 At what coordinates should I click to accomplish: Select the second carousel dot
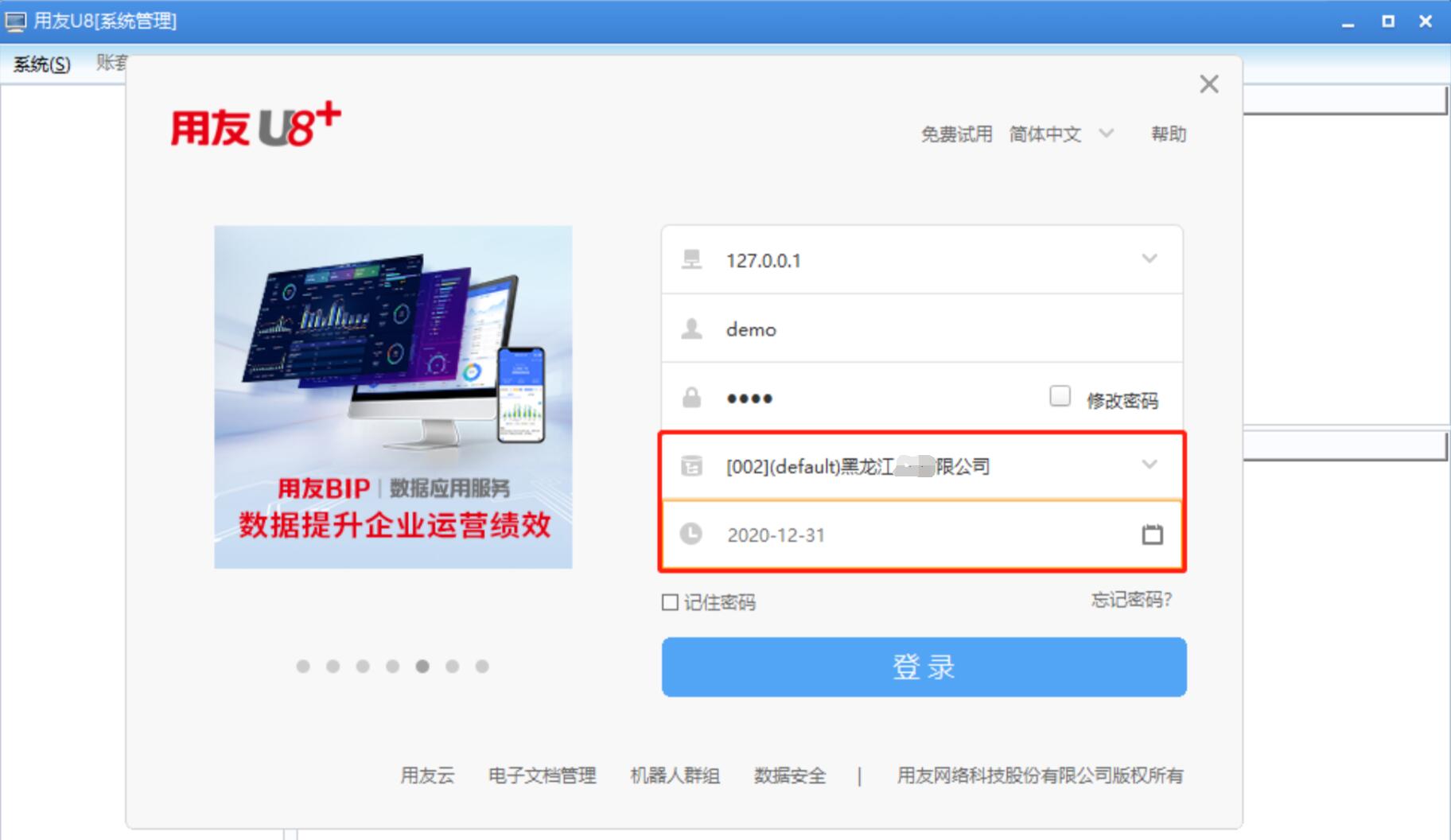pyautogui.click(x=333, y=667)
